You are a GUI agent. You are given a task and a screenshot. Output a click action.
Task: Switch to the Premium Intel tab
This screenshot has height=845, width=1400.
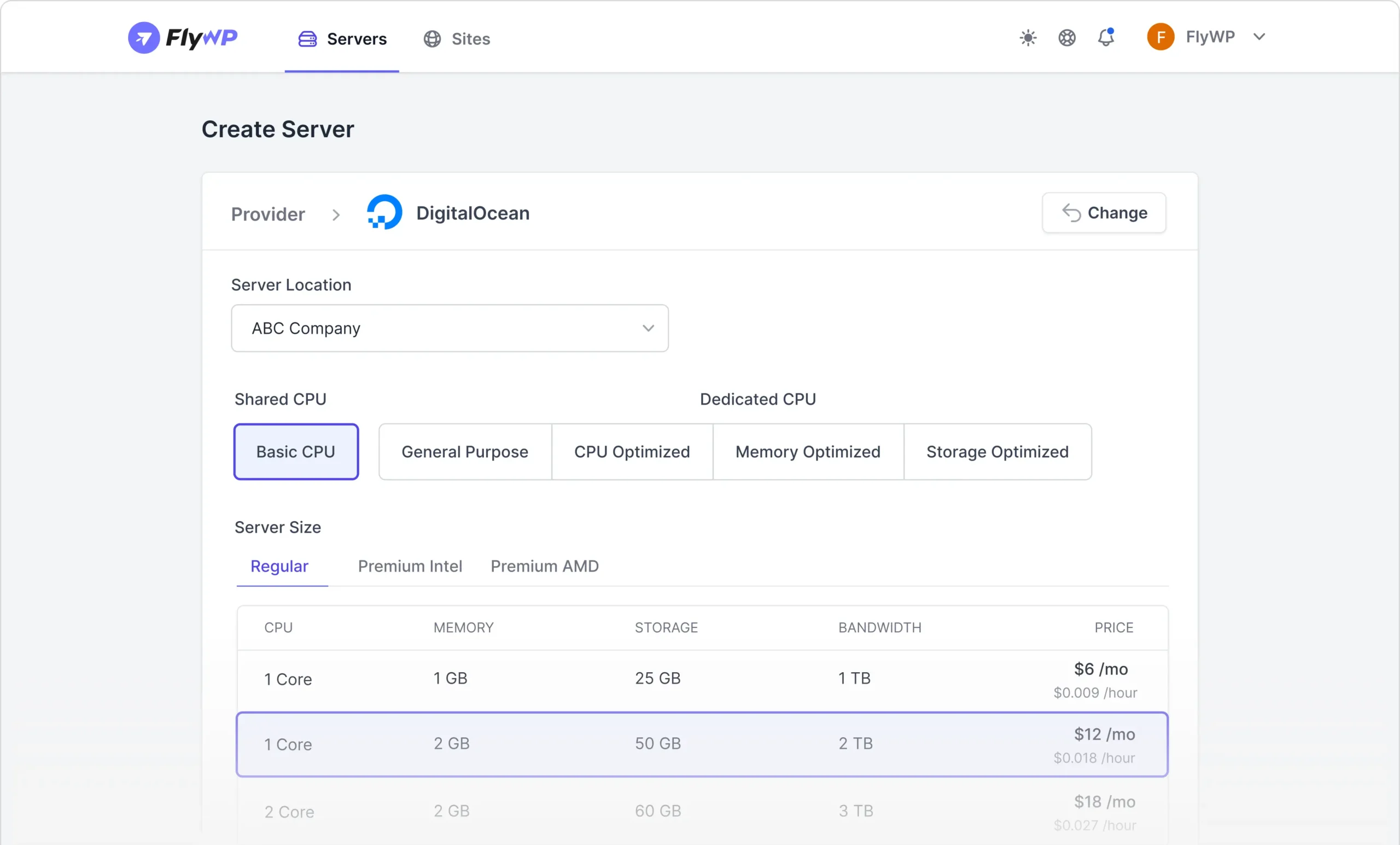pos(410,566)
